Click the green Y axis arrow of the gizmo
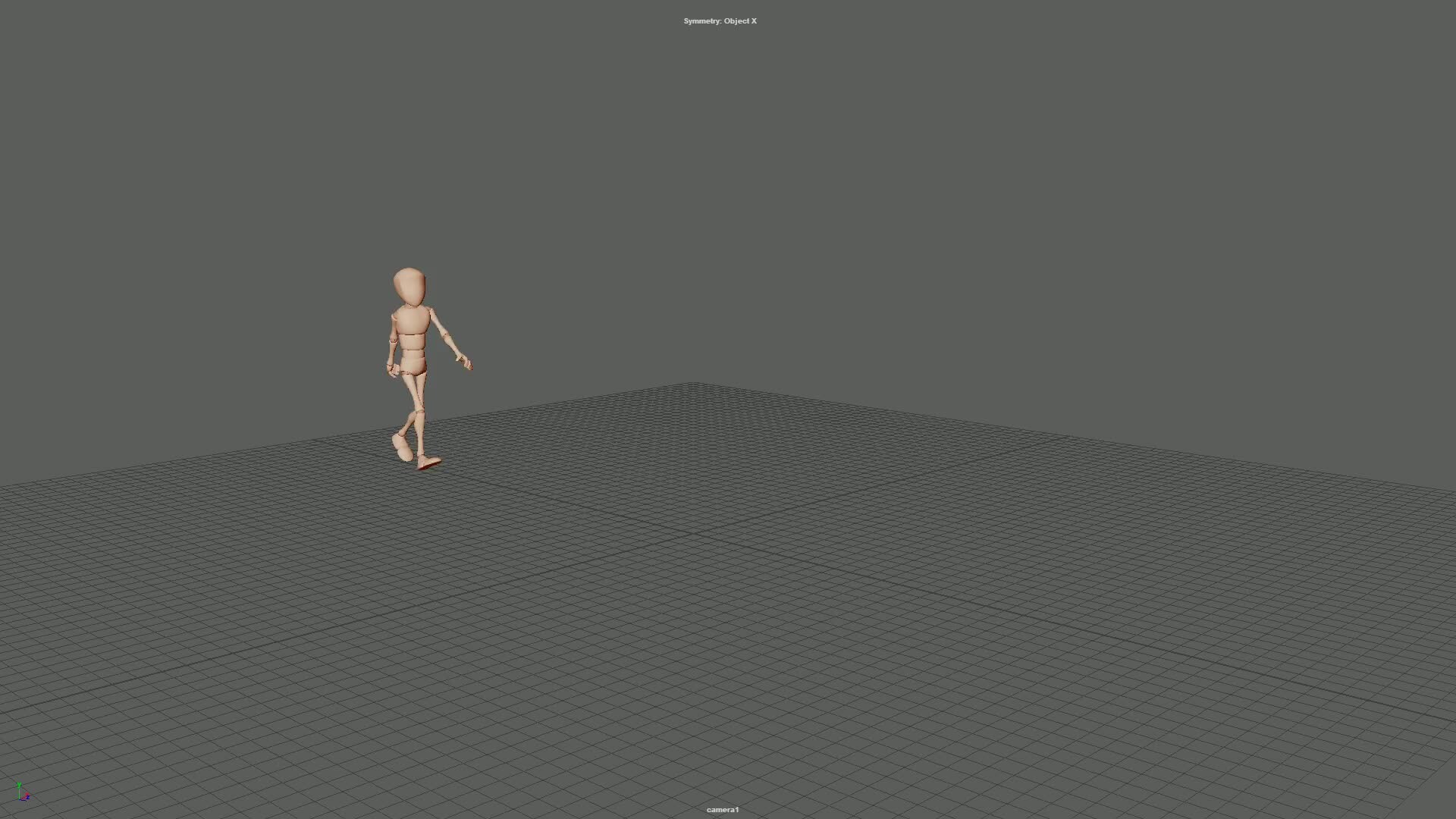The height and width of the screenshot is (819, 1456). coord(20,785)
